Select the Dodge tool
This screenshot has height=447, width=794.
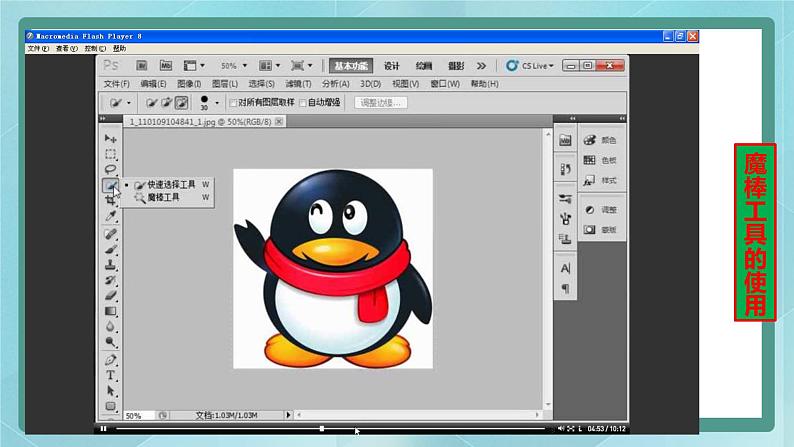(110, 342)
